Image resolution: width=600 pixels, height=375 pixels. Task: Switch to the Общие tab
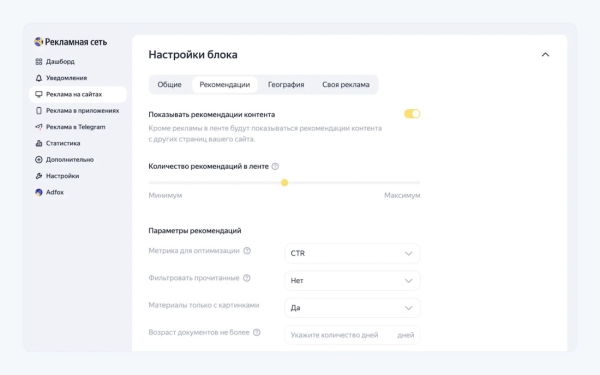[170, 85]
